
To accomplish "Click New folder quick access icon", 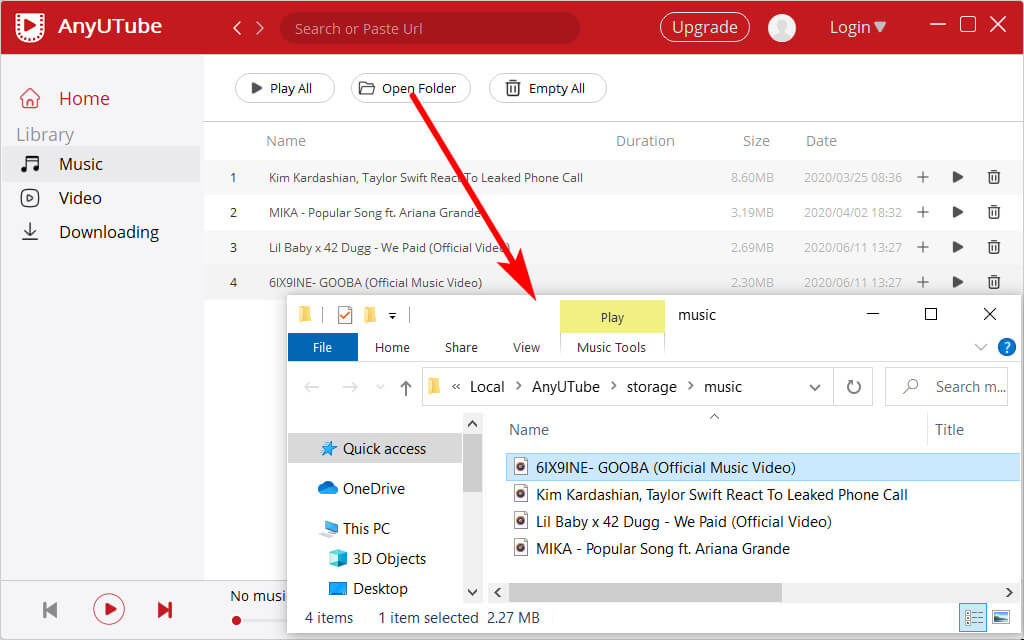I will tap(370, 315).
